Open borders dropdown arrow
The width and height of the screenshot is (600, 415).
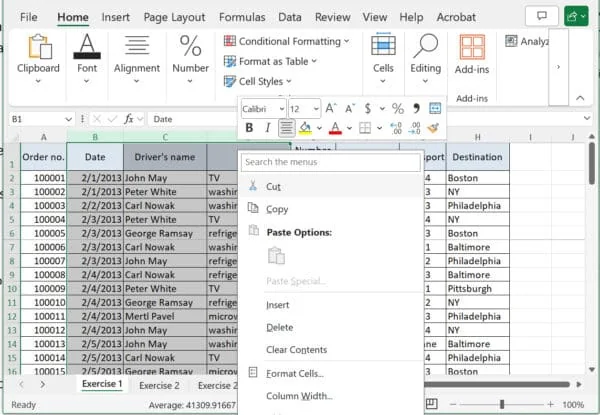click(x=379, y=128)
